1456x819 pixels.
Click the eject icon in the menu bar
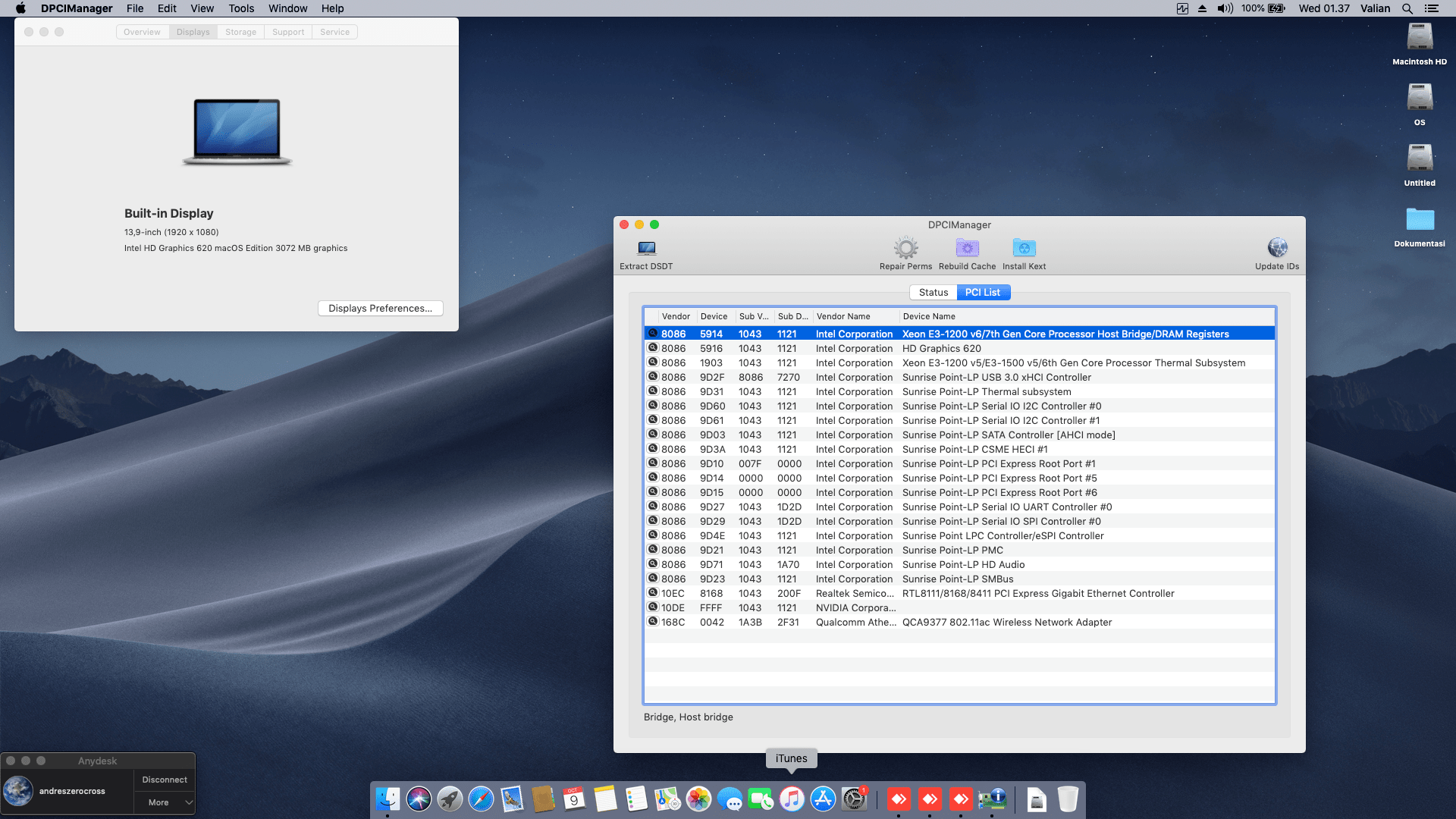click(1203, 8)
